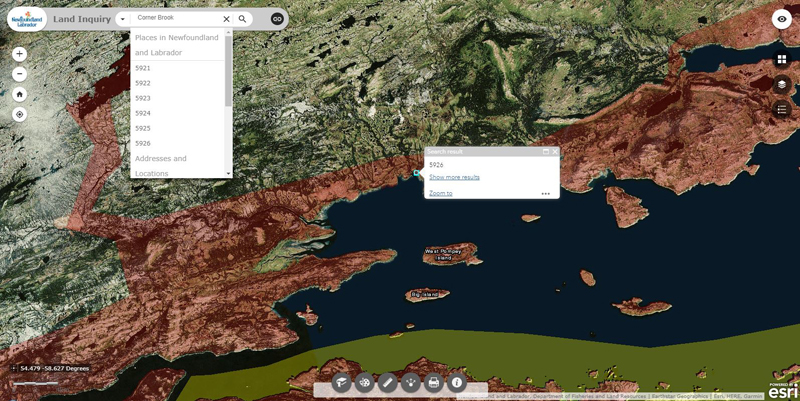This screenshot has height=401, width=800.
Task: Click Show more results link
Action: [x=454, y=177]
